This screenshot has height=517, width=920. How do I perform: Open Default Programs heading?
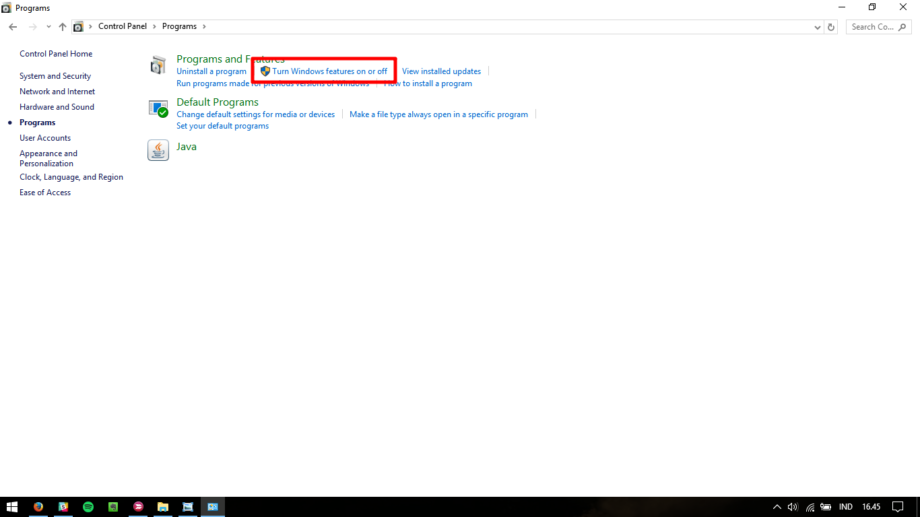click(x=217, y=102)
